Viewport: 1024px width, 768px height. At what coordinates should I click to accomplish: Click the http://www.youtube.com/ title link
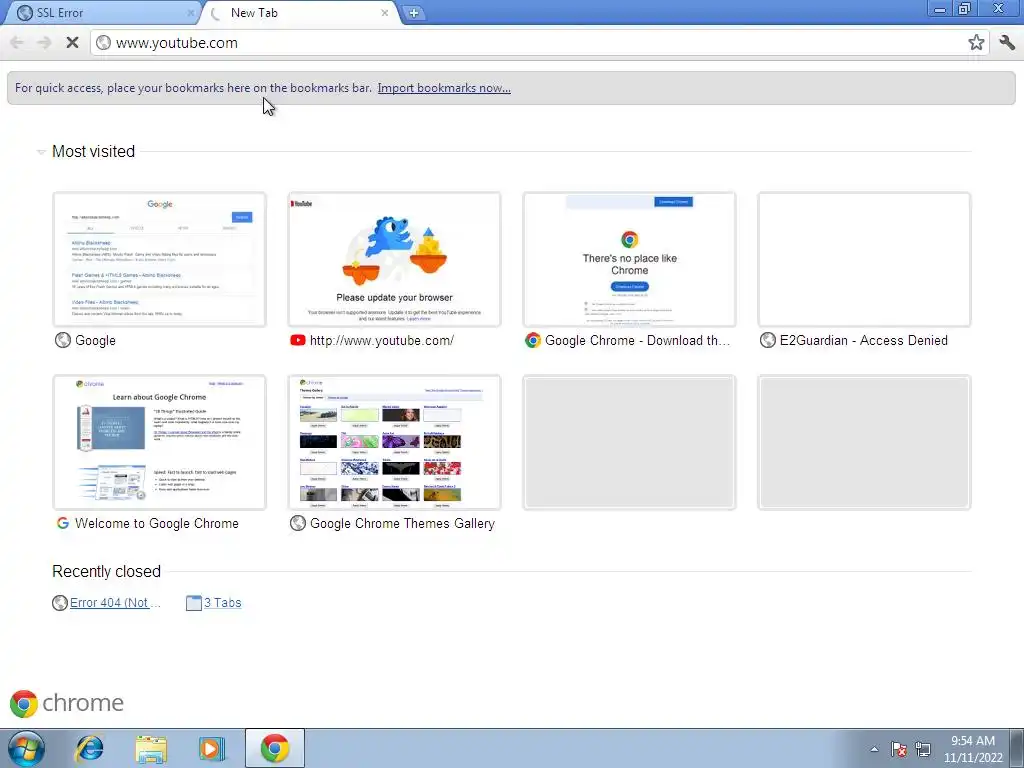pos(381,340)
